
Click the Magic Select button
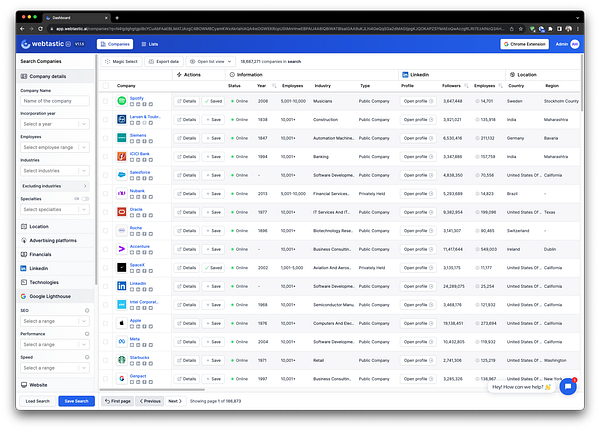coord(121,61)
